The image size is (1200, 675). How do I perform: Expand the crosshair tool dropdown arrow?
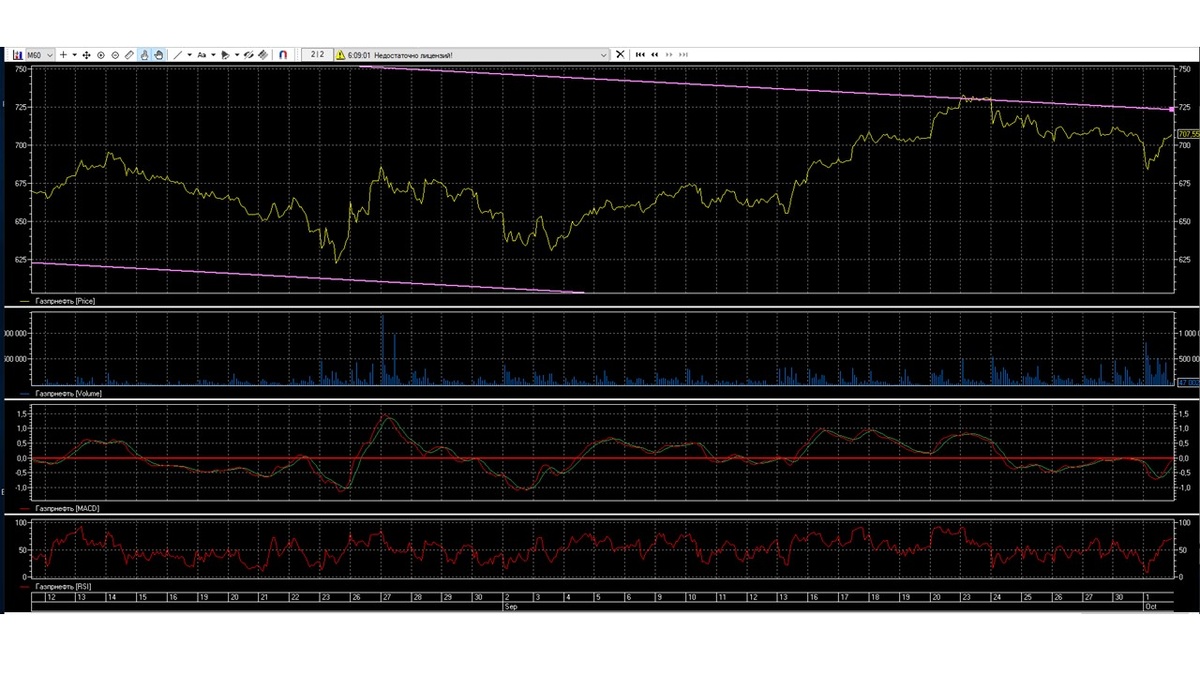[75, 55]
